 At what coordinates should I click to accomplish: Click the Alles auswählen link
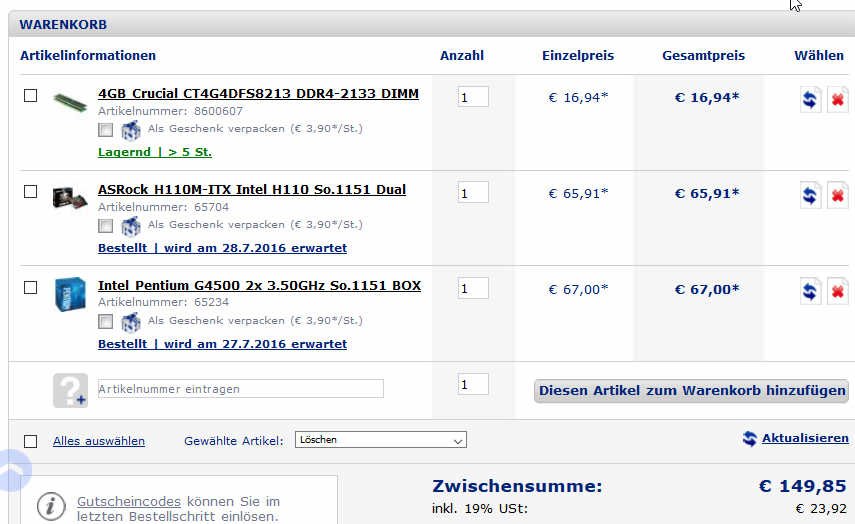pyautogui.click(x=99, y=441)
